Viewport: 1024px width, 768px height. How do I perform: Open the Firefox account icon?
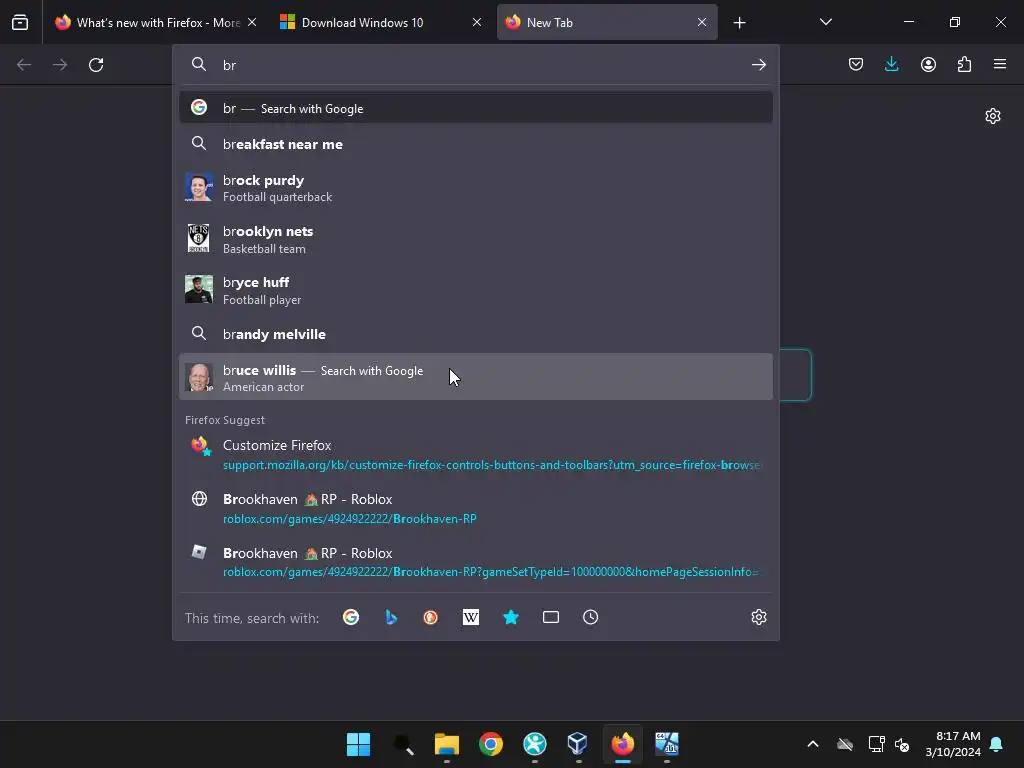(x=928, y=65)
